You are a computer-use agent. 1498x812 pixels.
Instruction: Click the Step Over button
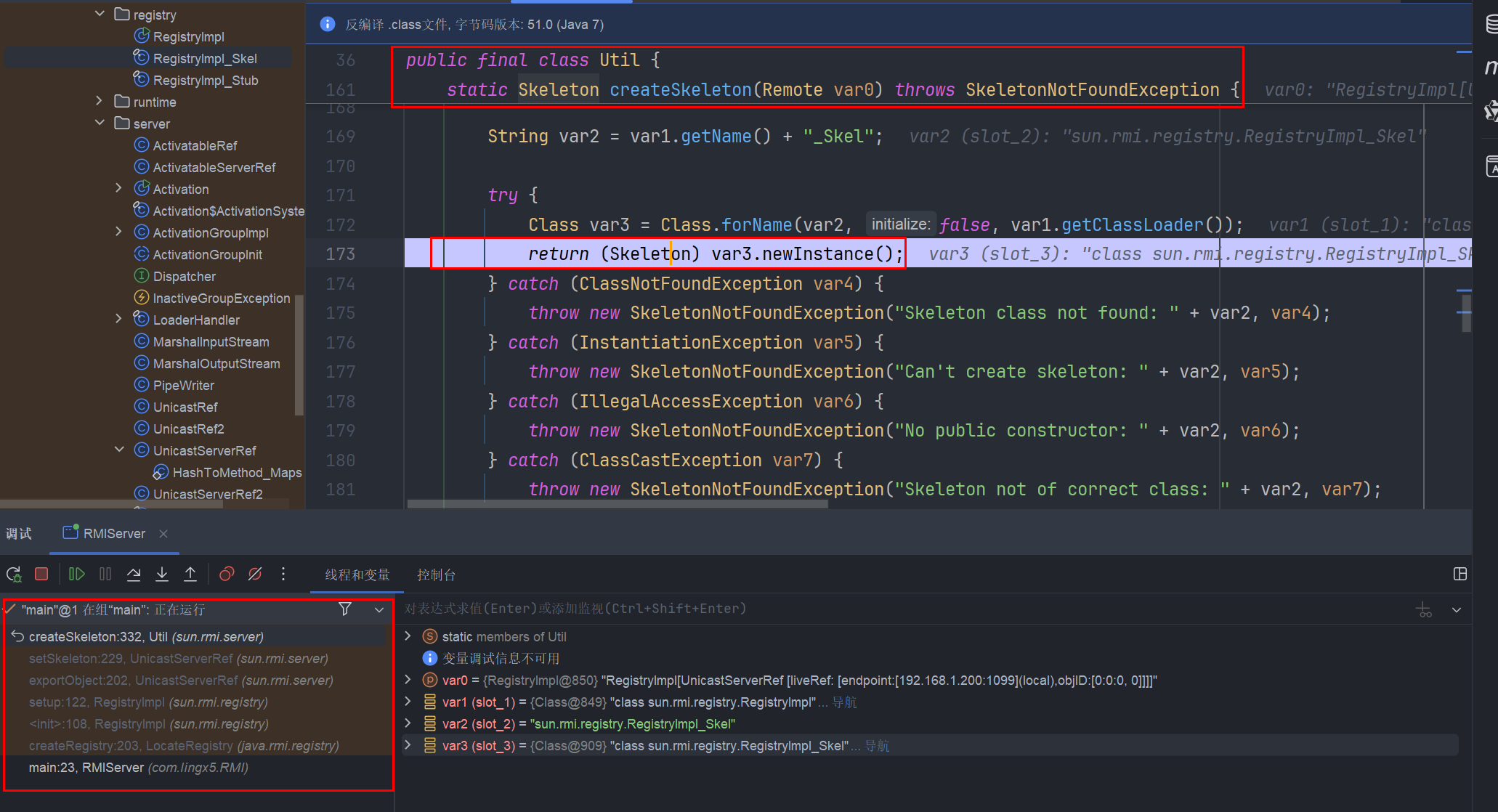coord(134,575)
